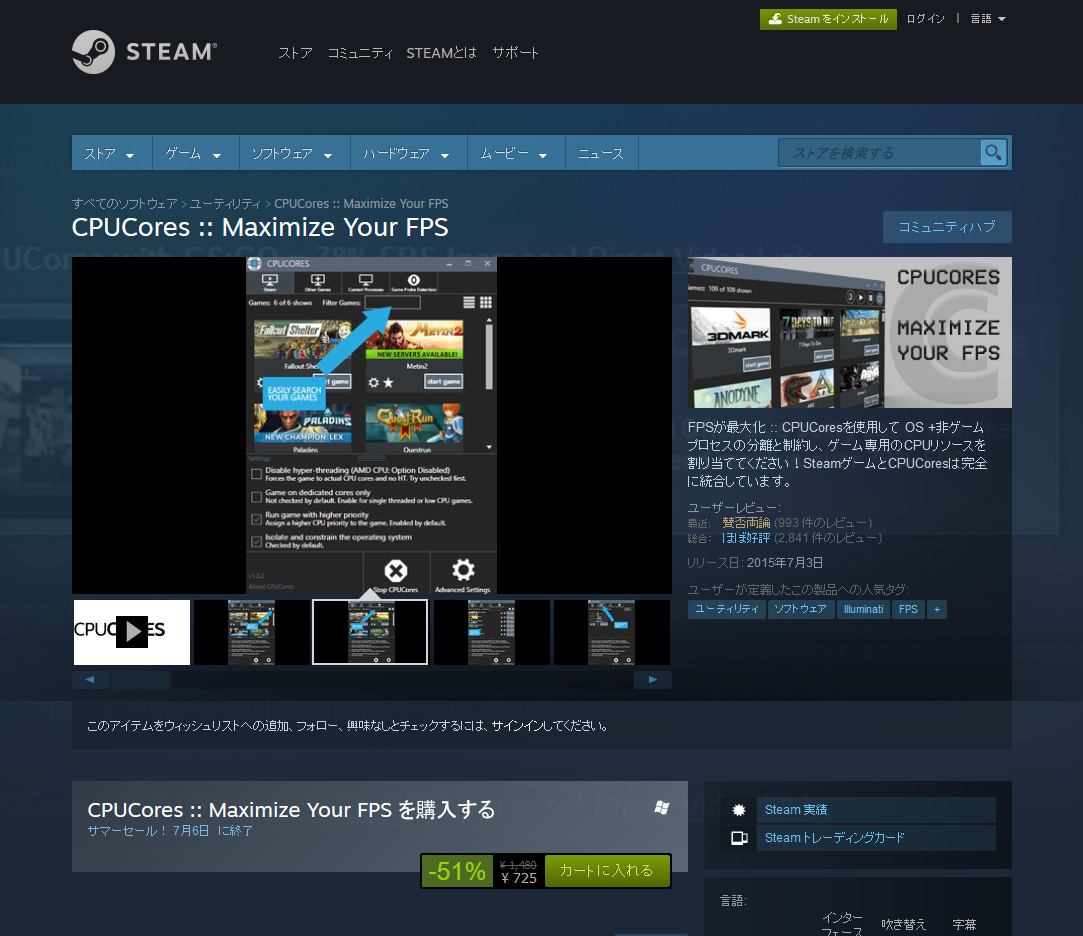The image size is (1083, 936).
Task: Toggle Isolate and constrain OS checkbox
Action: click(256, 541)
